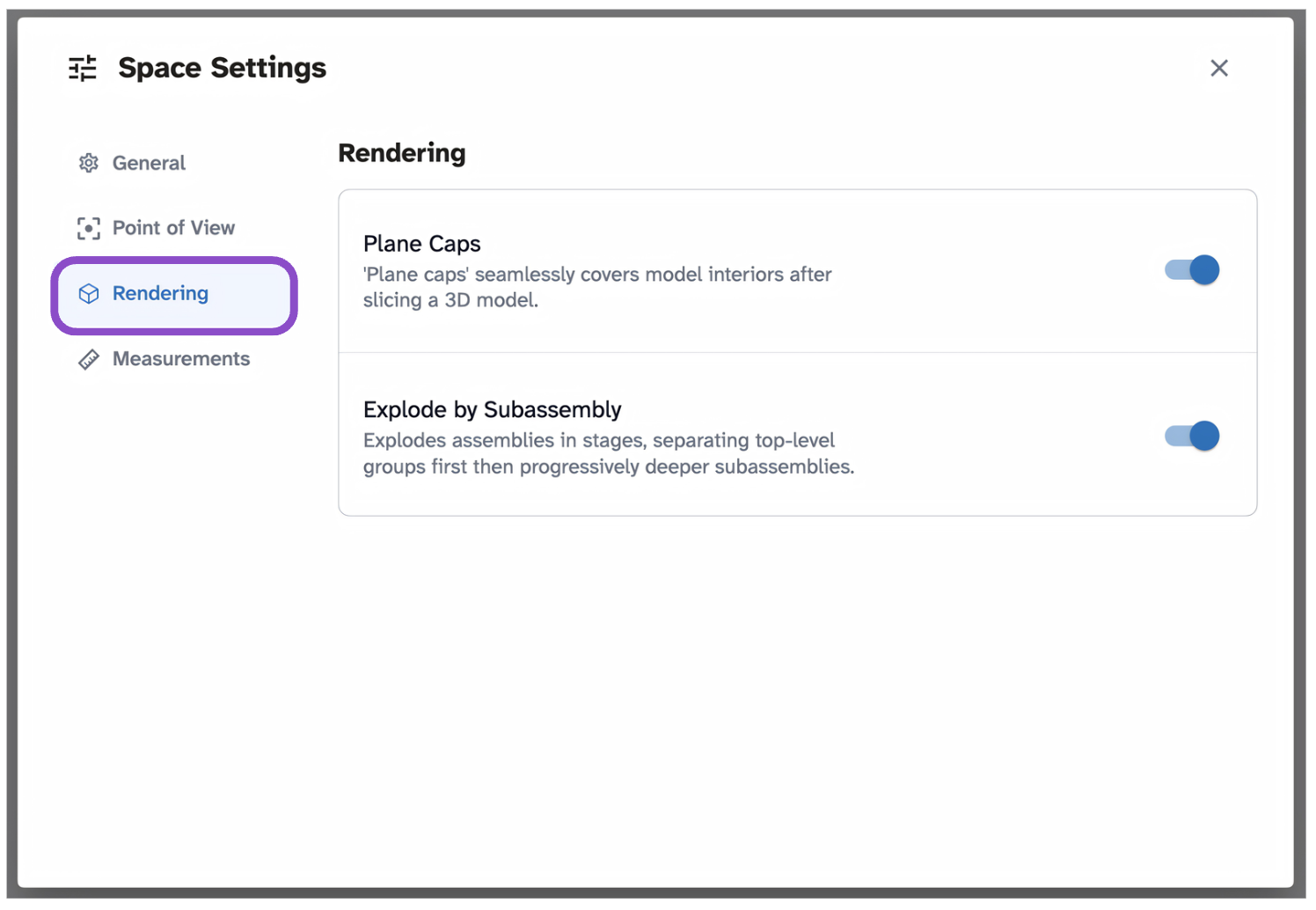Click the Explode by Subassembly title
Image resolution: width=1316 pixels, height=910 pixels.
pyautogui.click(x=493, y=410)
